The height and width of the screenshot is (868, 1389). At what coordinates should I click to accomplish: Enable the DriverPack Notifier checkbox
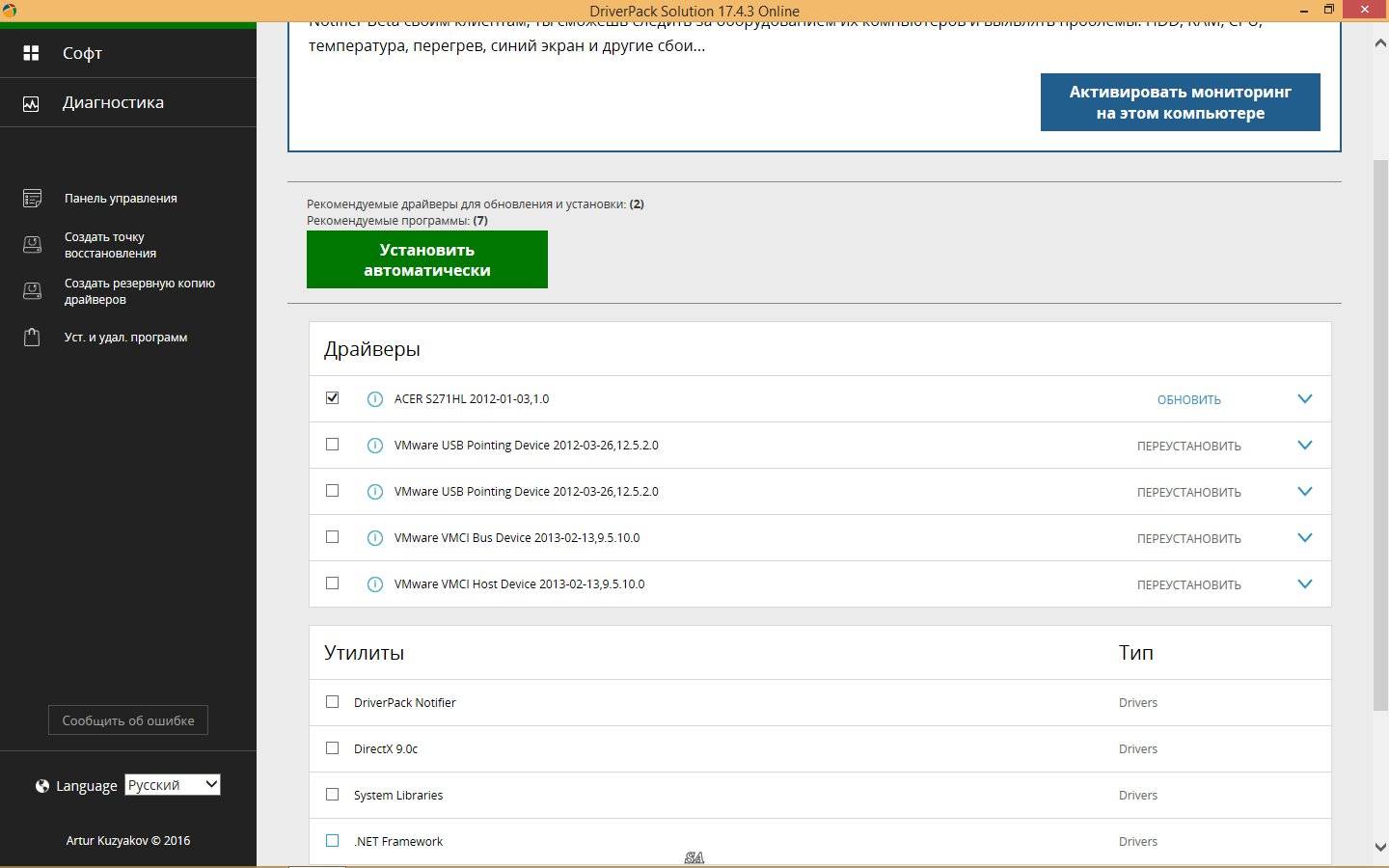[x=333, y=701]
